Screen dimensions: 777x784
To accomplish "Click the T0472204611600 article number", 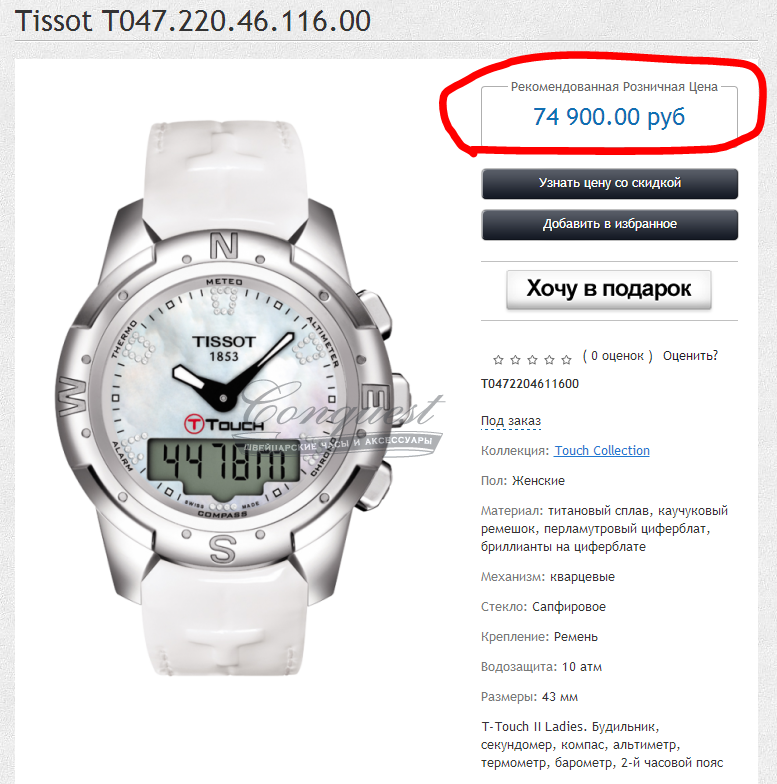I will click(530, 384).
